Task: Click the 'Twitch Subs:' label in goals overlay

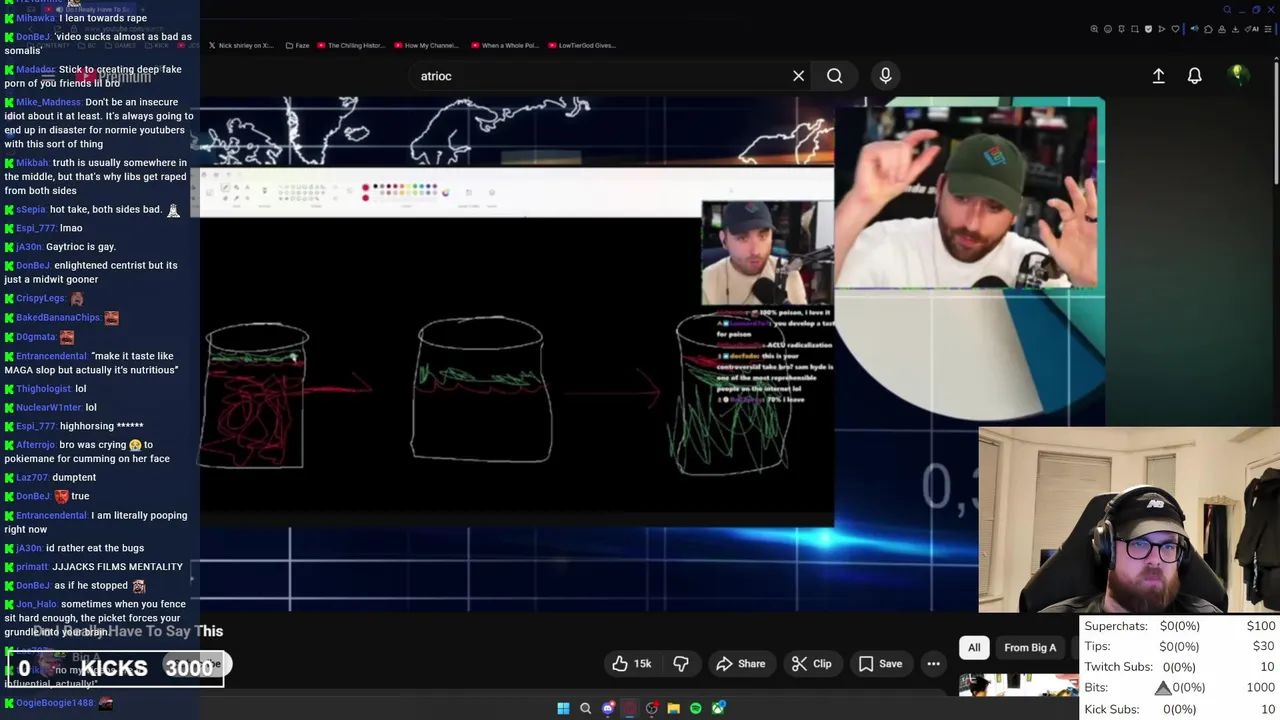Action: click(1118, 667)
